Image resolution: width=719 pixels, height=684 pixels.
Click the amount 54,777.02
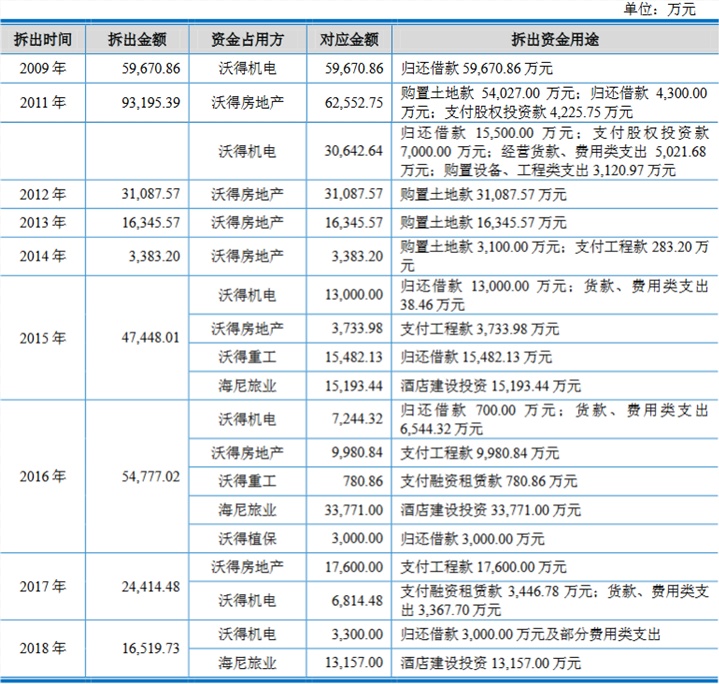(150, 476)
